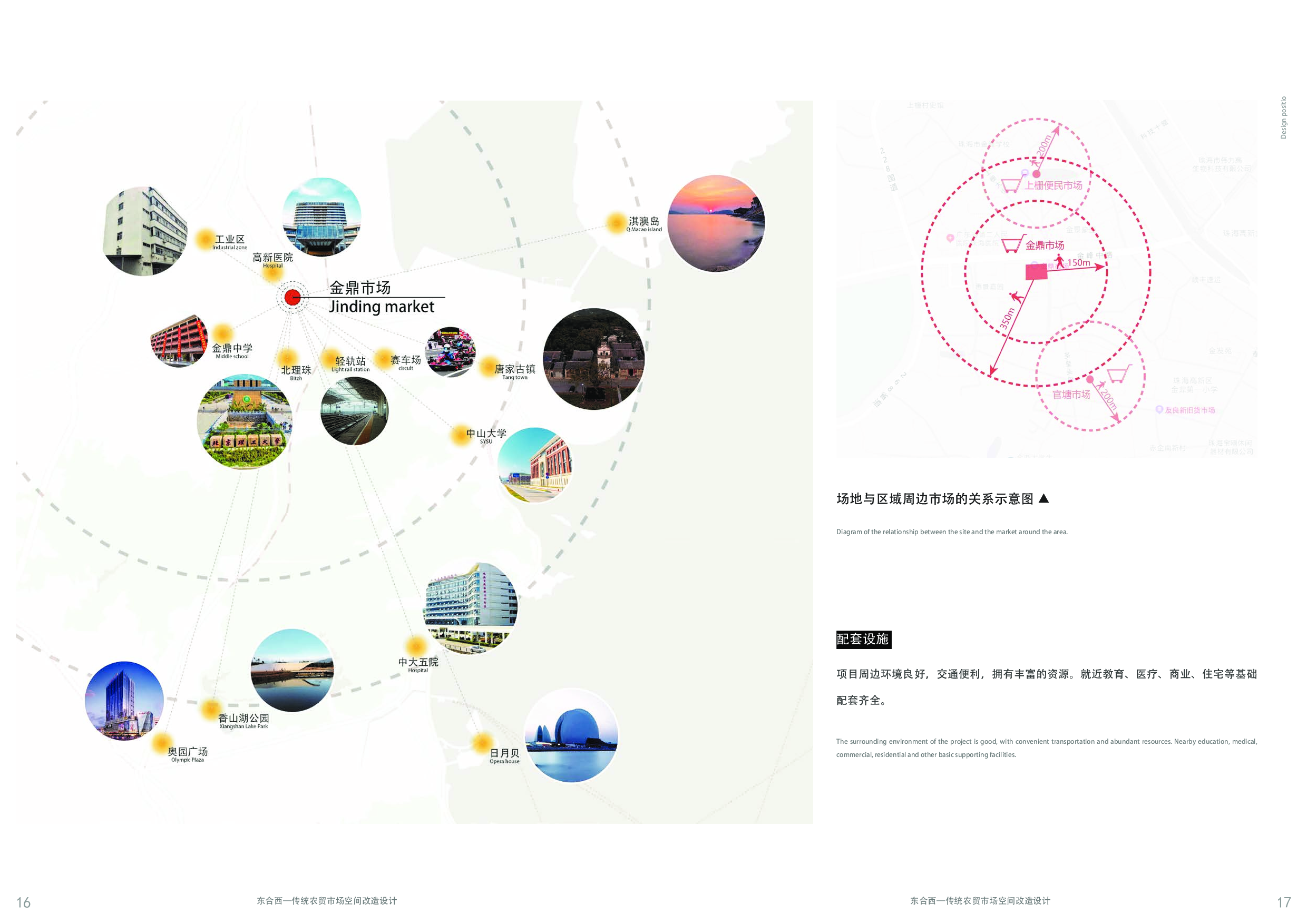The width and height of the screenshot is (1307, 924).
Task: Click the 配套设施 black heading label
Action: [x=863, y=640]
